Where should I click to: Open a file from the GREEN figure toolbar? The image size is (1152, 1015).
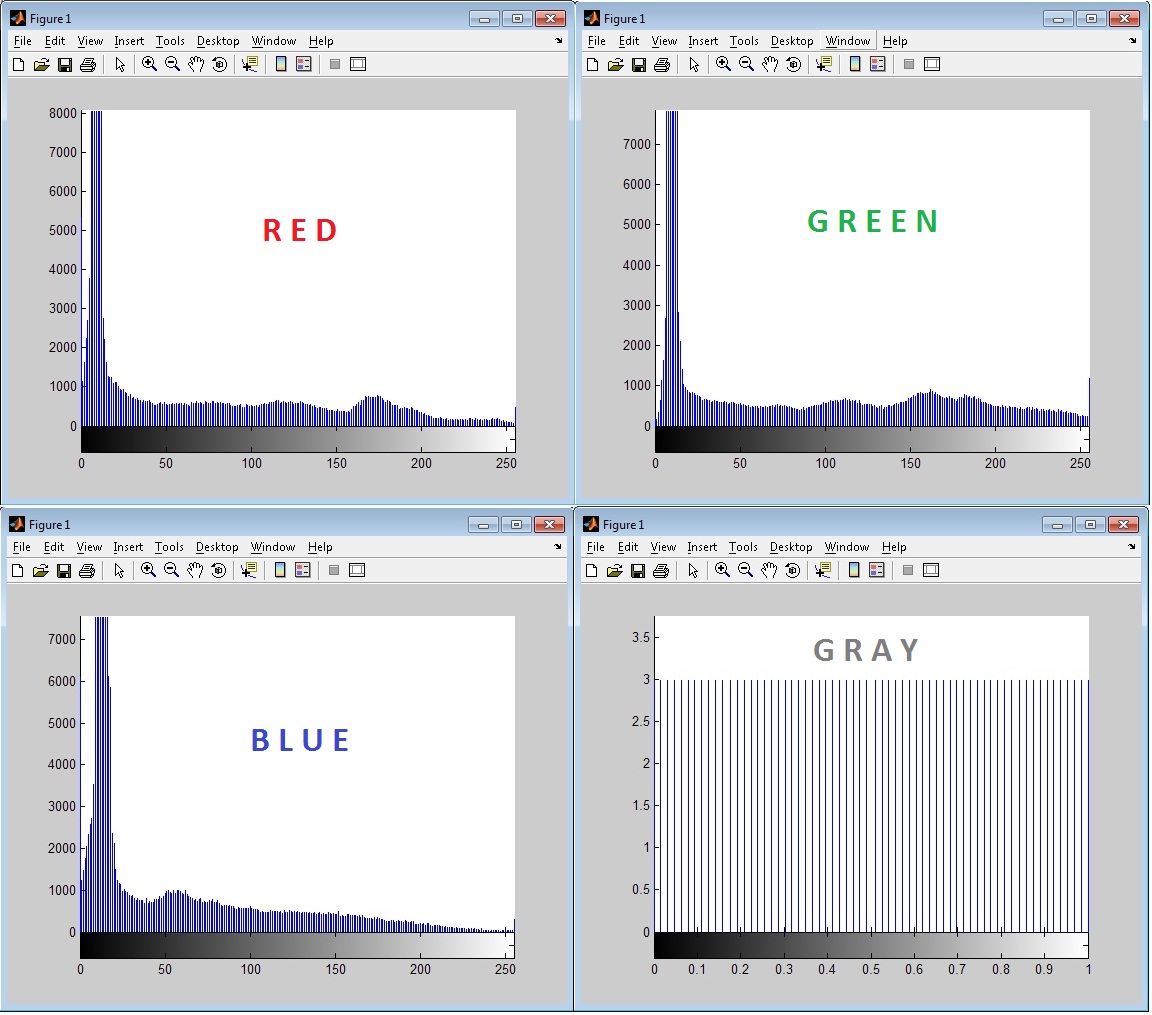click(614, 64)
